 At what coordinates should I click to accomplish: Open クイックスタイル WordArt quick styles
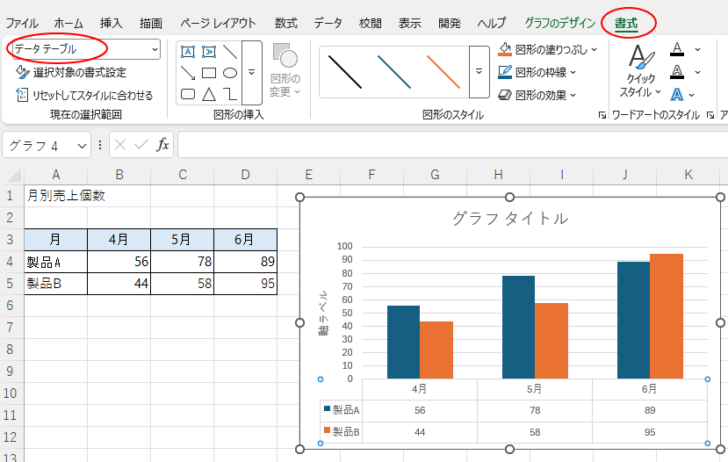640,71
